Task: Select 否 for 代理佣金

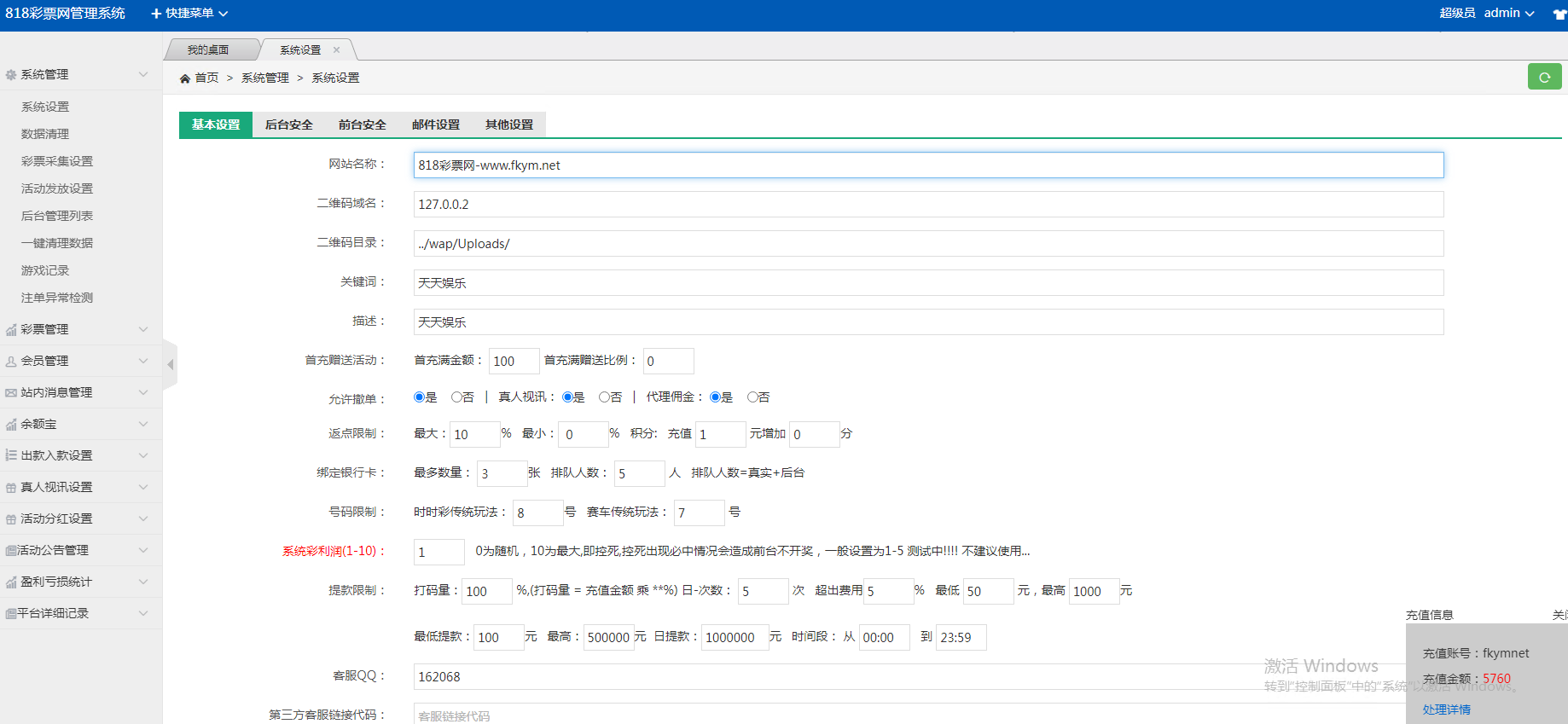Action: tap(752, 397)
